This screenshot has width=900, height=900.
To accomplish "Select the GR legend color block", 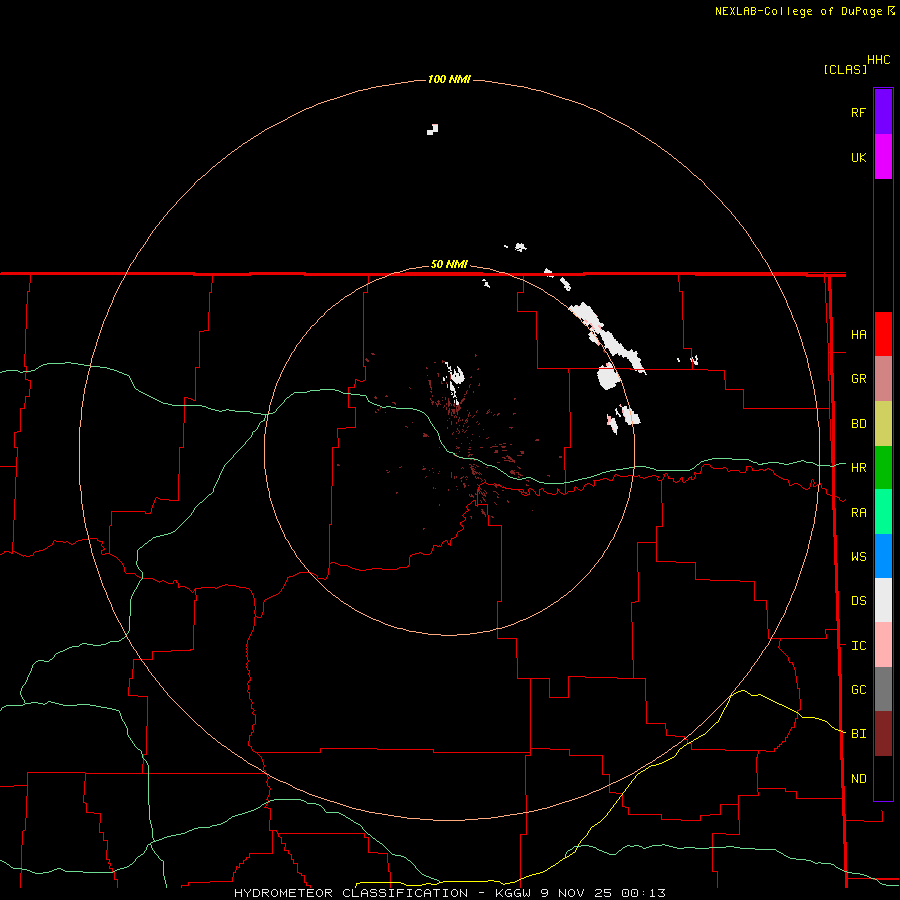I will [x=883, y=379].
